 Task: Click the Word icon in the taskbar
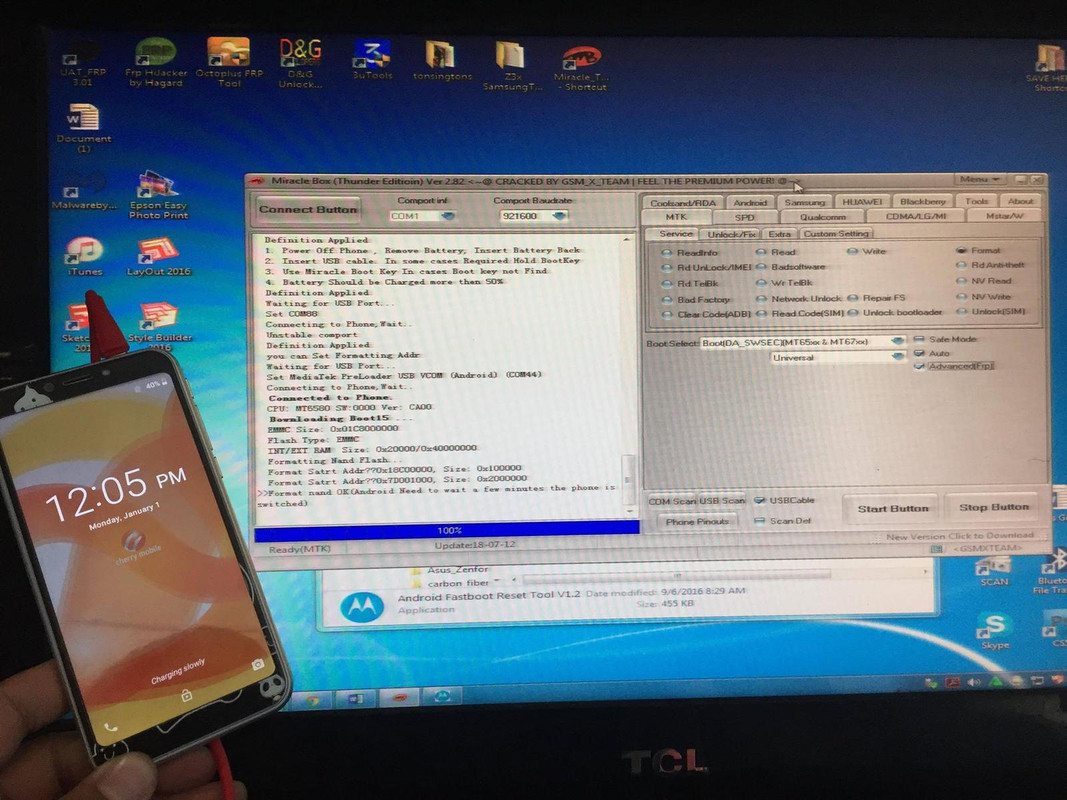point(355,699)
